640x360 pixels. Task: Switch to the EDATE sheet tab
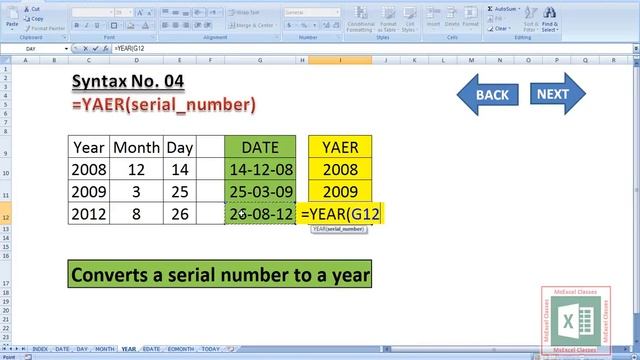[x=151, y=349]
